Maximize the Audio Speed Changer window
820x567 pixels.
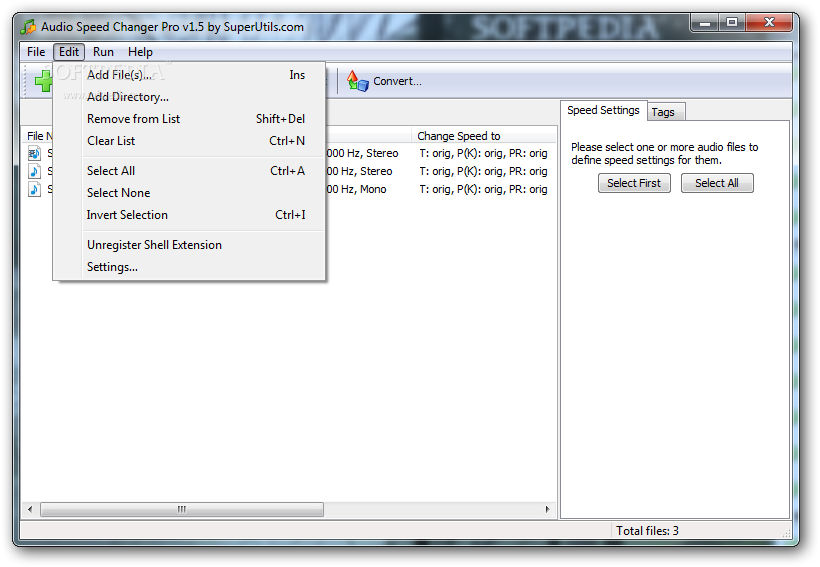(732, 23)
